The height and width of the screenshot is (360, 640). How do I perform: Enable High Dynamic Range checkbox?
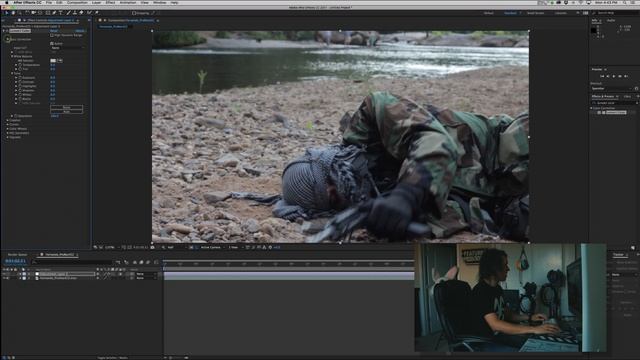point(52,35)
